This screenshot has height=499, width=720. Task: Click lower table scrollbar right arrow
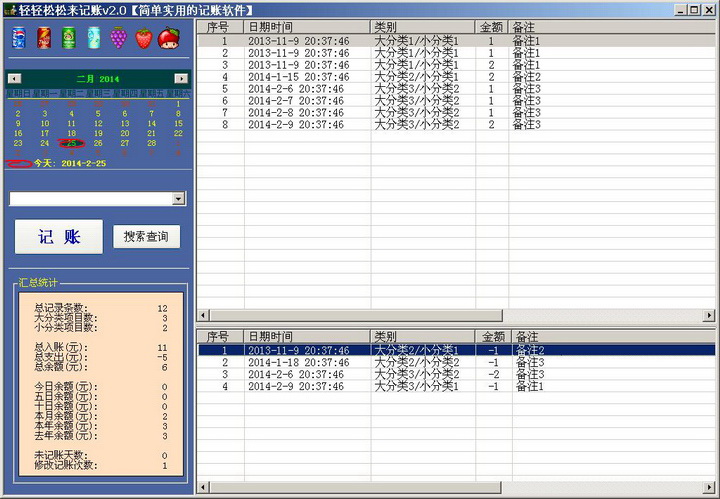coord(709,487)
